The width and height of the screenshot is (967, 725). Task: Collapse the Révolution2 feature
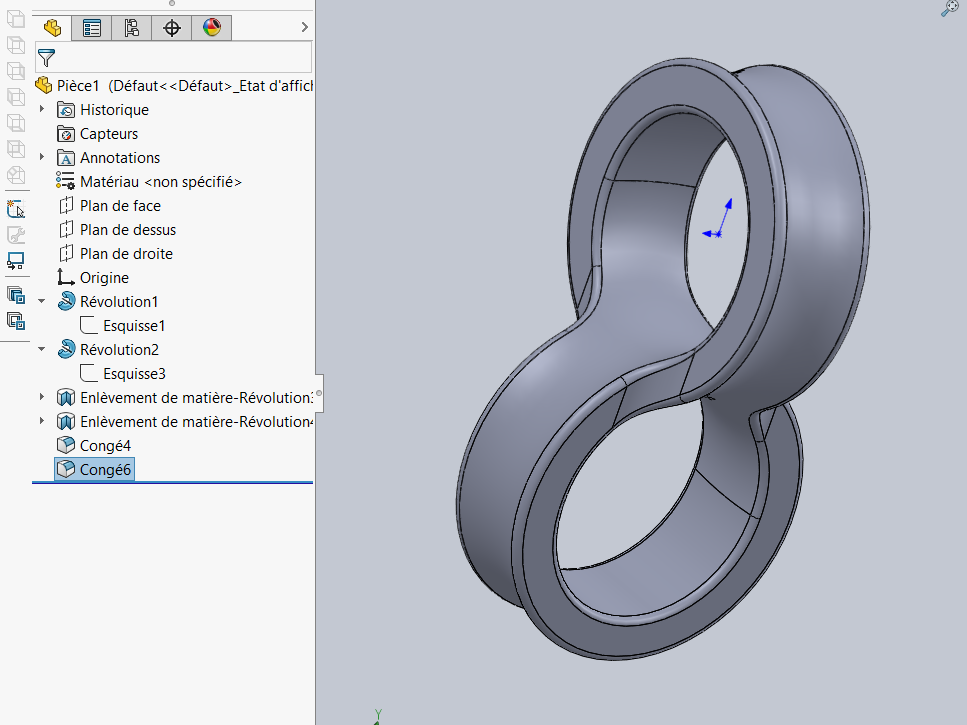pyautogui.click(x=42, y=349)
